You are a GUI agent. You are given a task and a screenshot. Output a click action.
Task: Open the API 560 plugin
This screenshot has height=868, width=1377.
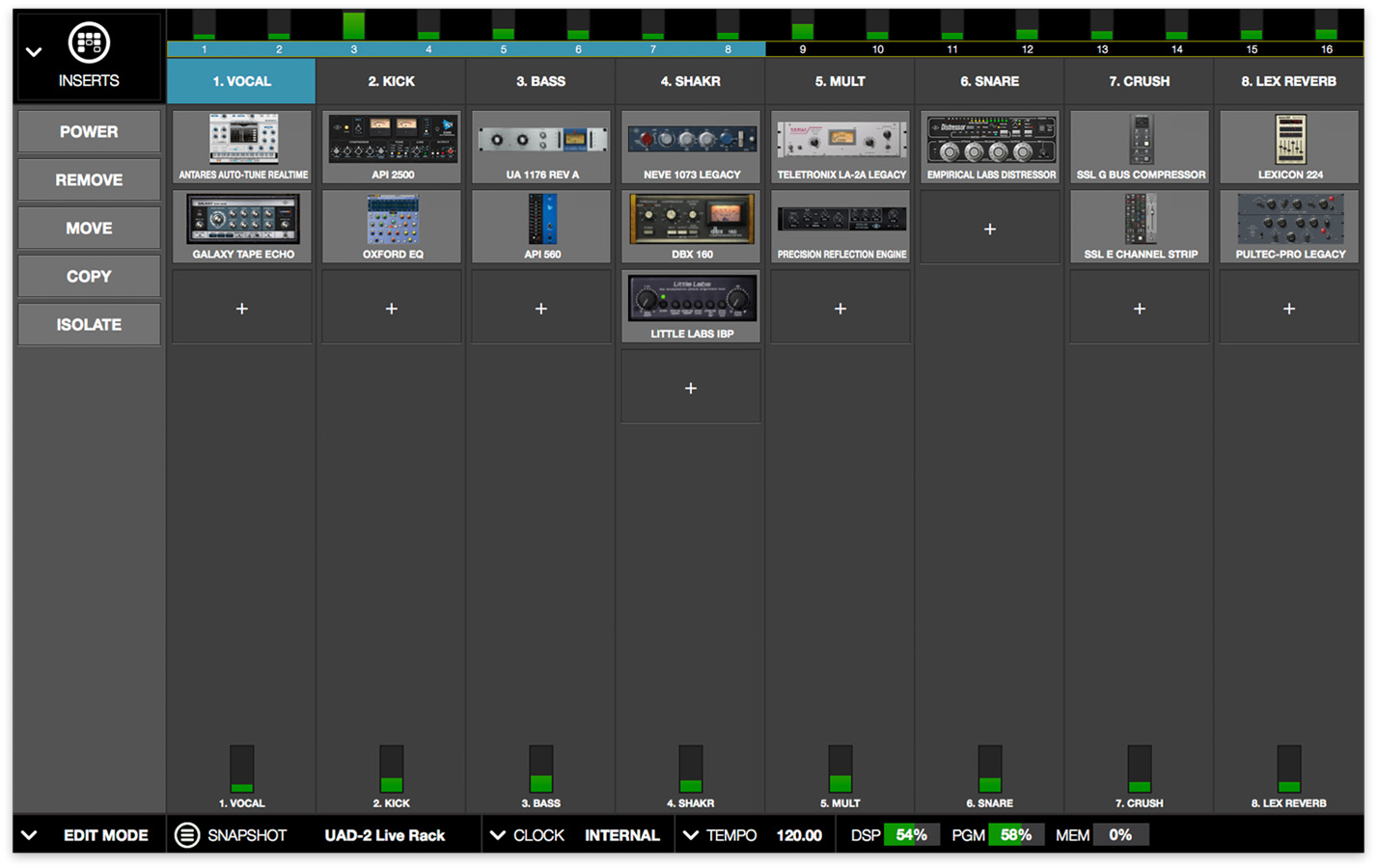pos(541,227)
